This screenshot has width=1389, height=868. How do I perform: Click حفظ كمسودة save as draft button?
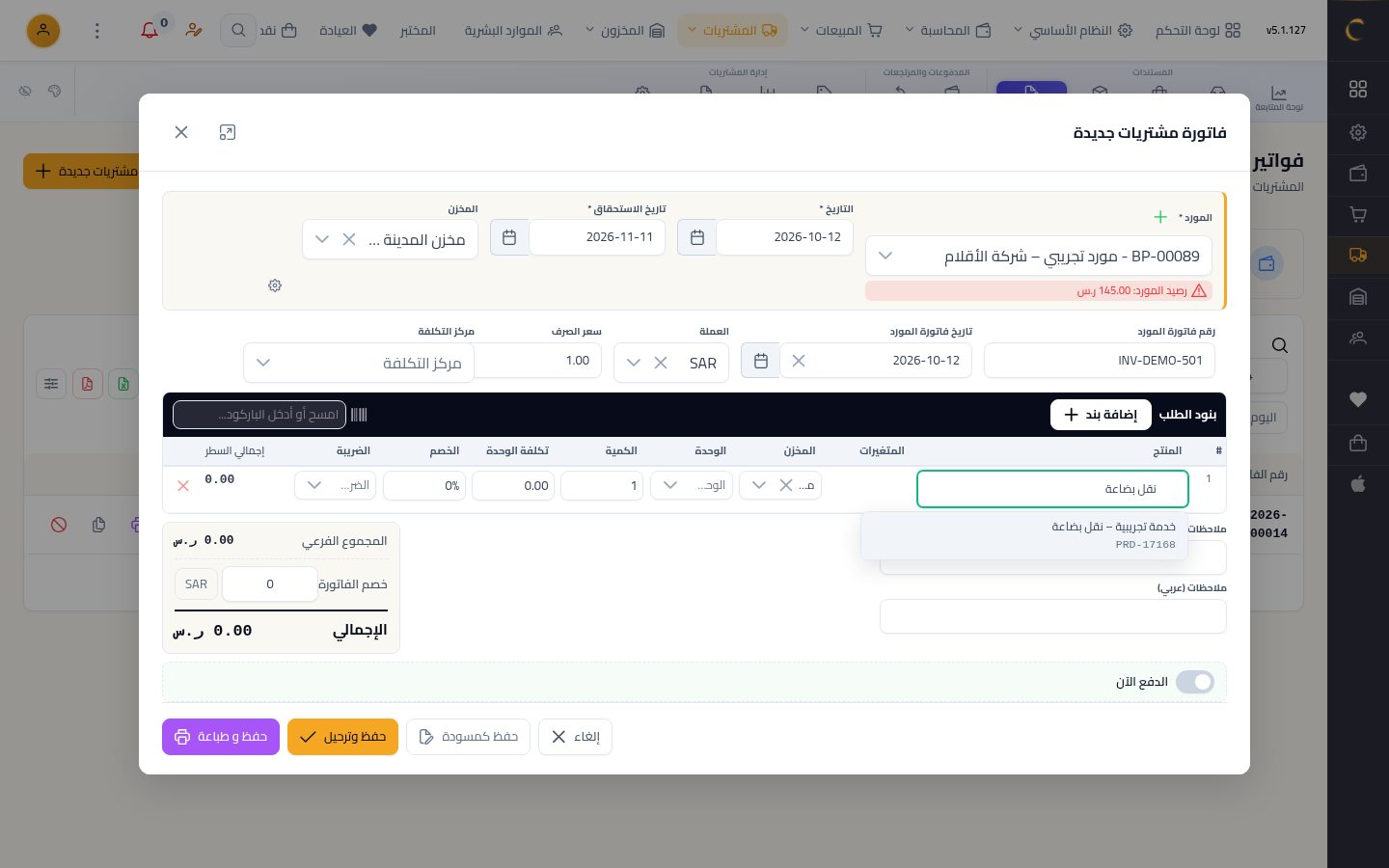[468, 737]
